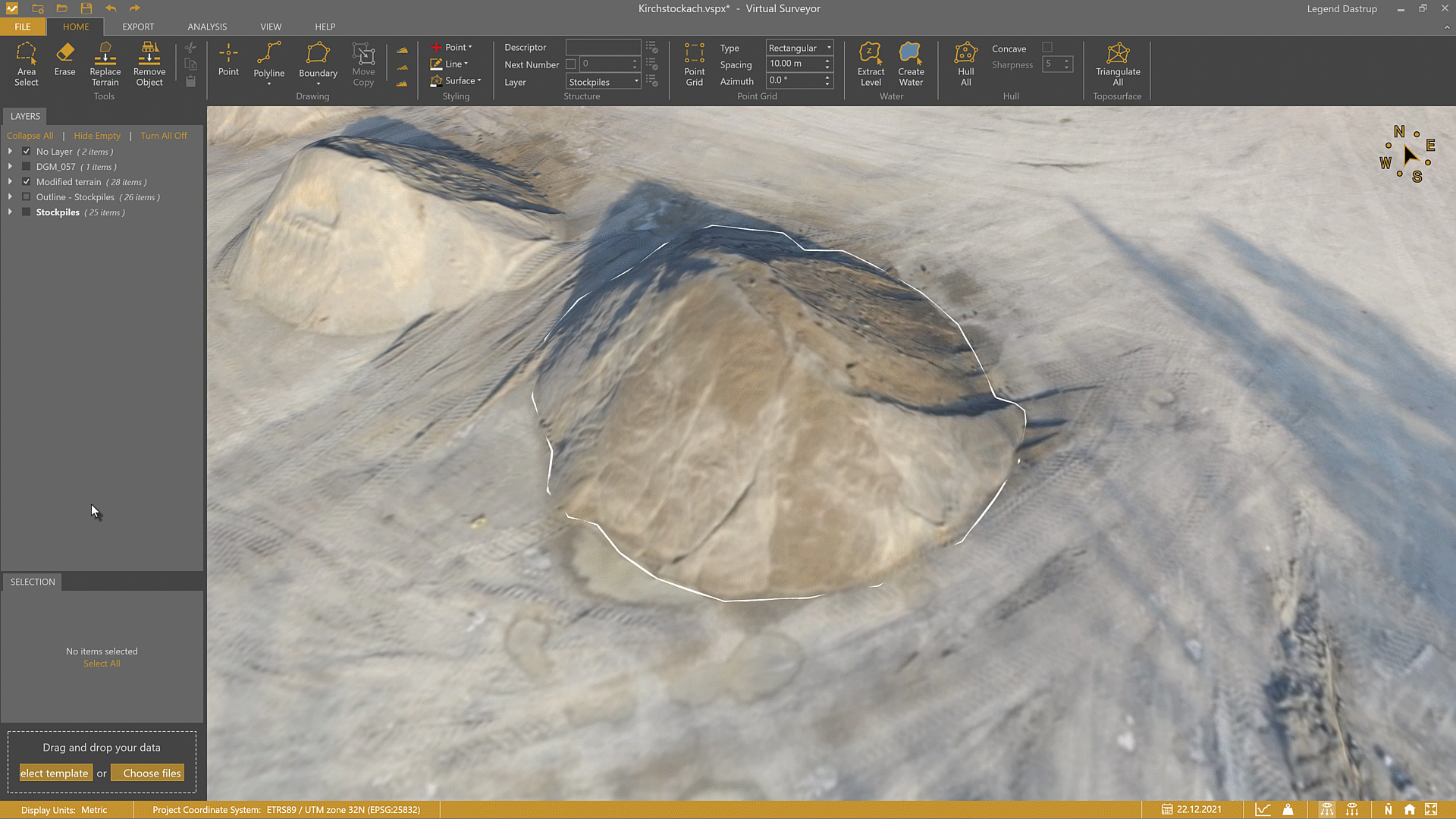
Task: Open the point grid Type dropdown
Action: pyautogui.click(x=828, y=48)
